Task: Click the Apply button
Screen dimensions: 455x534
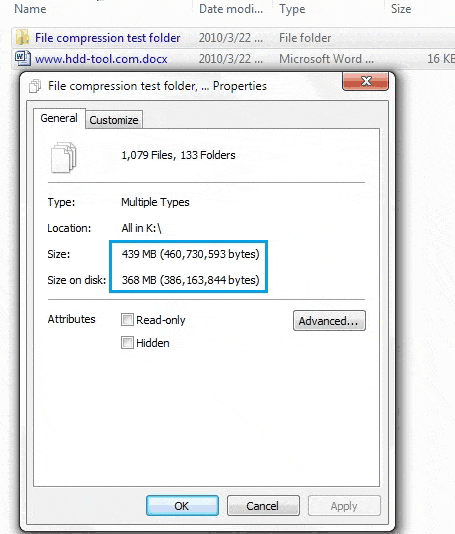Action: pyautogui.click(x=344, y=506)
